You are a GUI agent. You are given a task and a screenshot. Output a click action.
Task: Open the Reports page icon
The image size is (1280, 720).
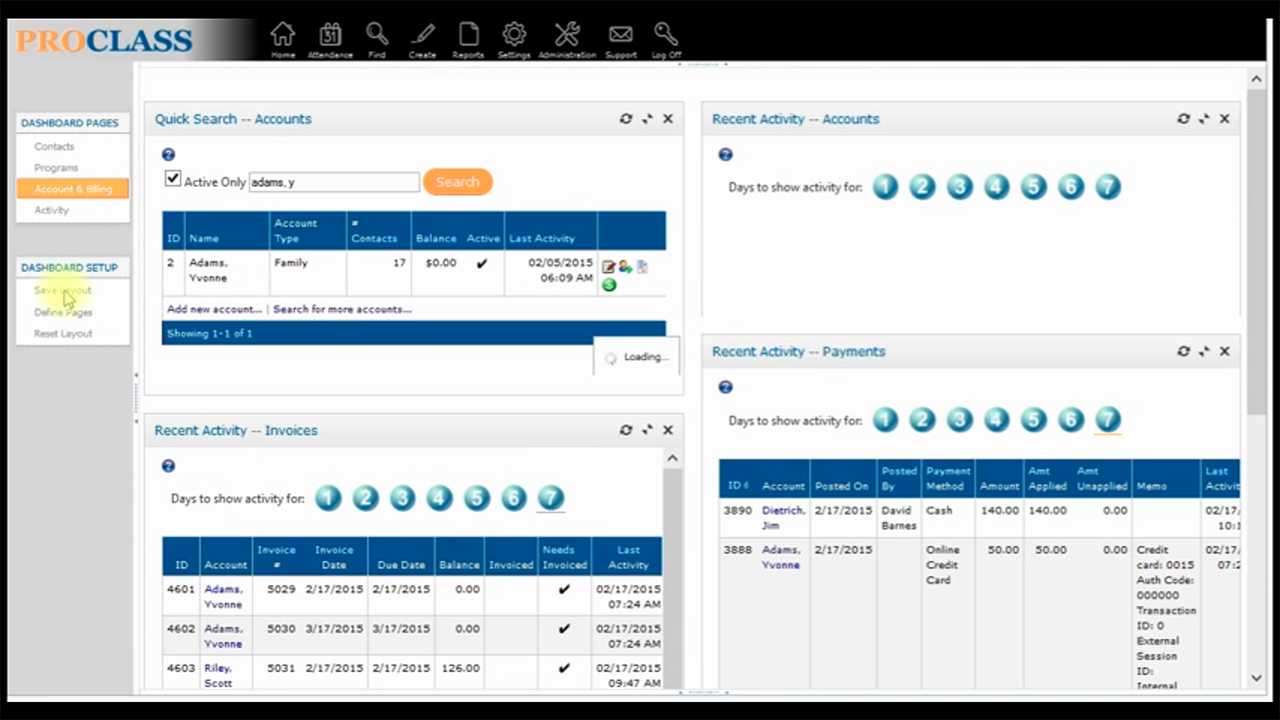pyautogui.click(x=468, y=39)
